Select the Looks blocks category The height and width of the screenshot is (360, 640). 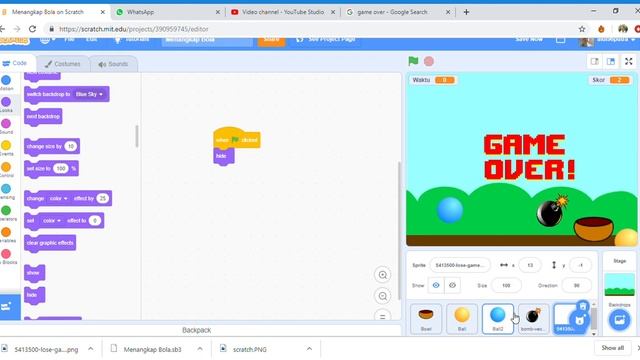pyautogui.click(x=6, y=104)
